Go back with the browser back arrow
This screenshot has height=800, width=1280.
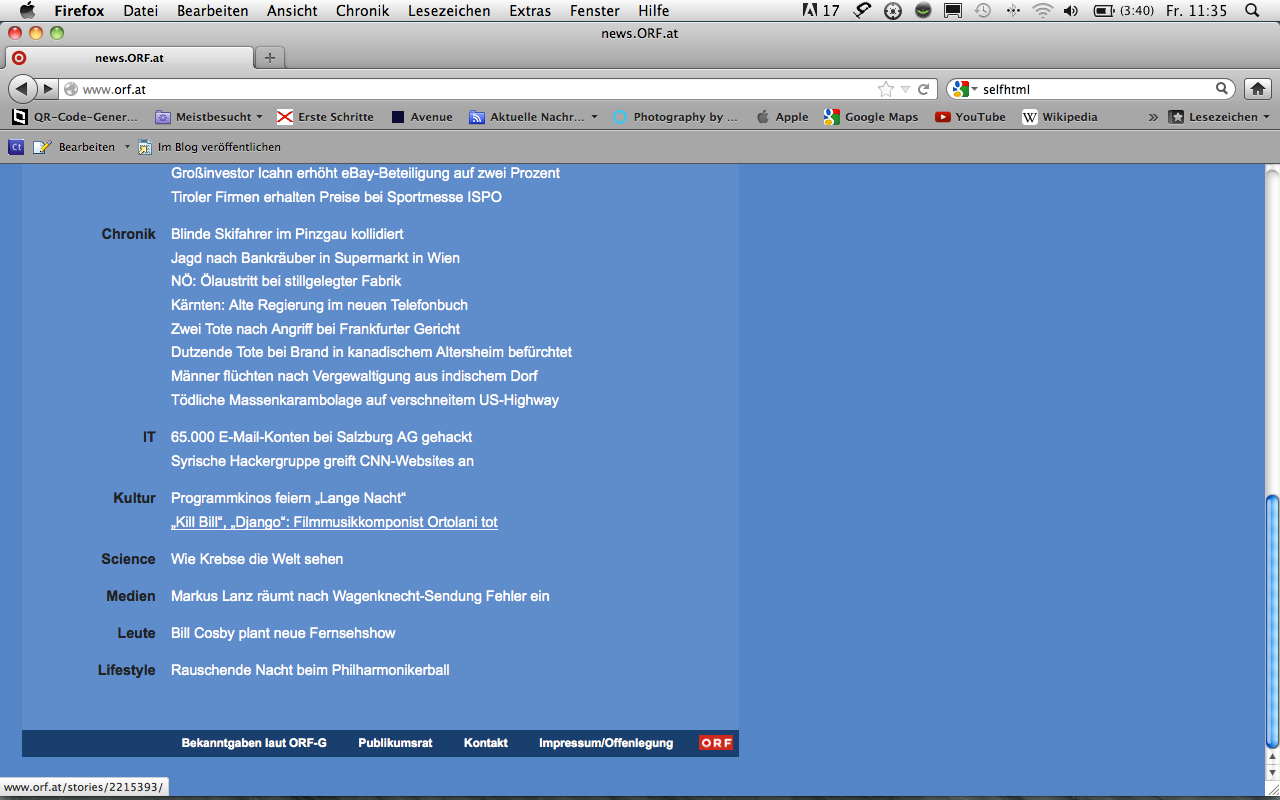(23, 89)
